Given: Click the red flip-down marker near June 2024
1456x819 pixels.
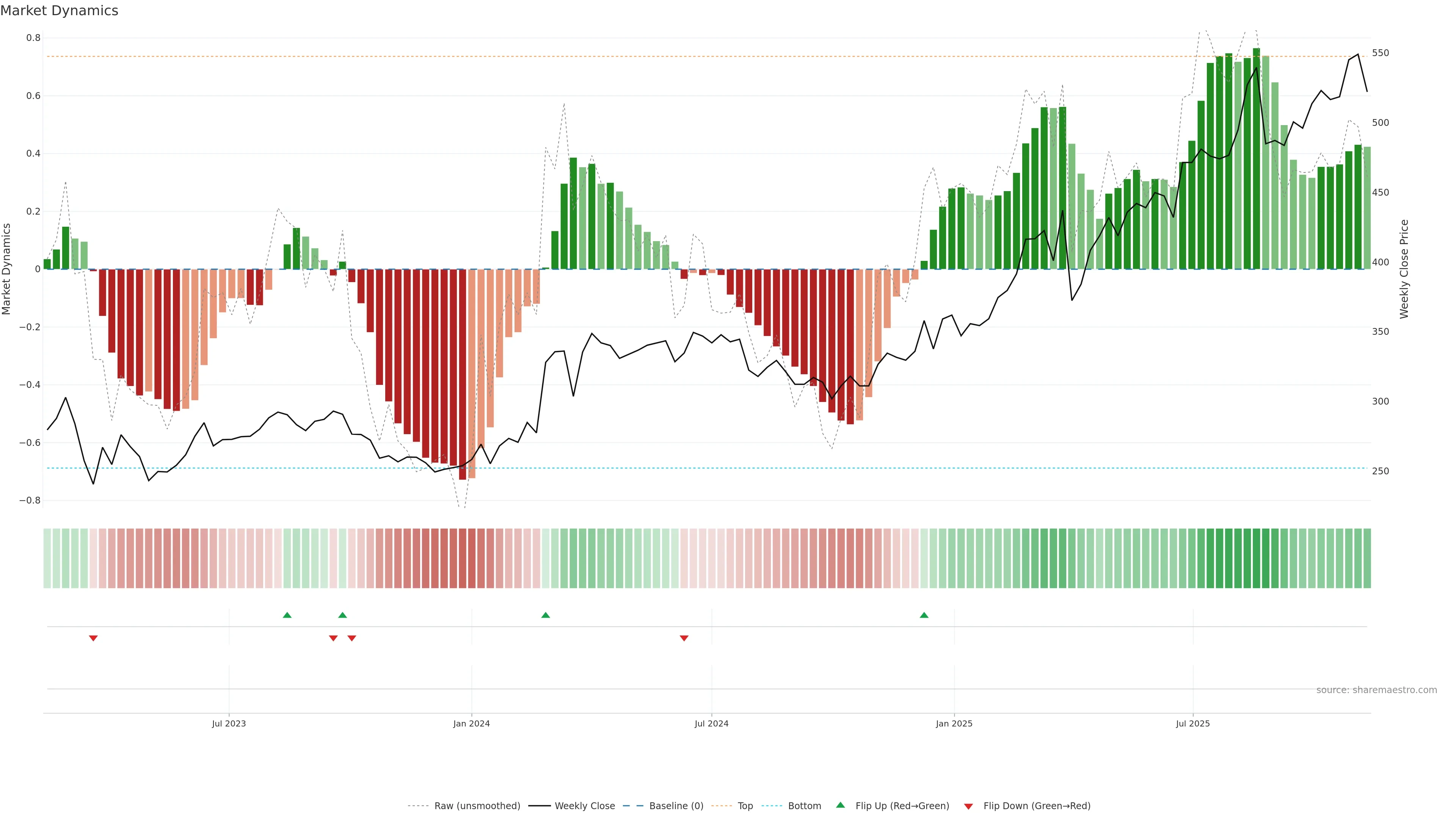Looking at the screenshot, I should tap(684, 638).
